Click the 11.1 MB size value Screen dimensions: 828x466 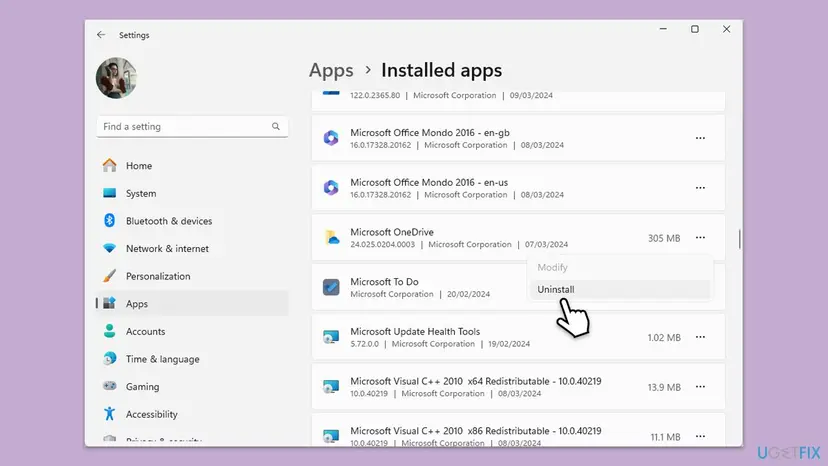pyautogui.click(x=665, y=437)
